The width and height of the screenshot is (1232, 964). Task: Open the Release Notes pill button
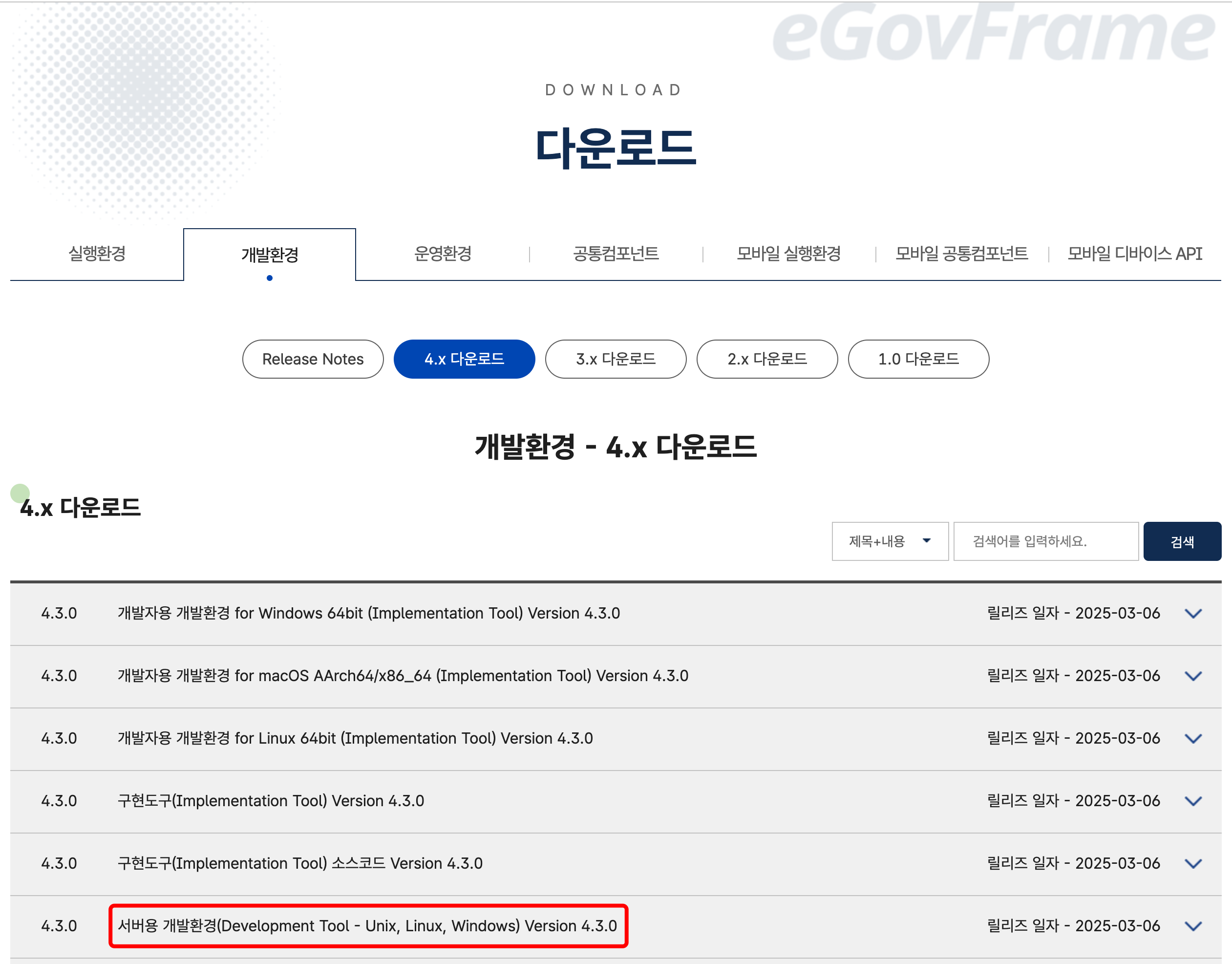313,359
